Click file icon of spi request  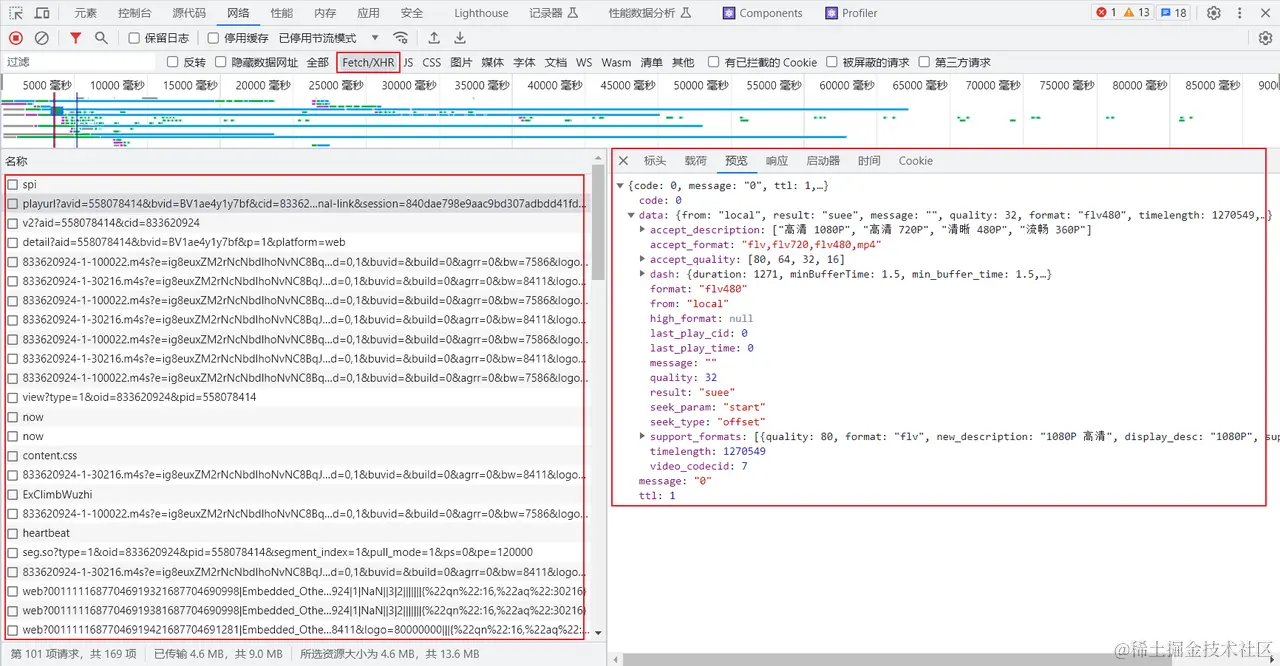pyautogui.click(x=13, y=185)
